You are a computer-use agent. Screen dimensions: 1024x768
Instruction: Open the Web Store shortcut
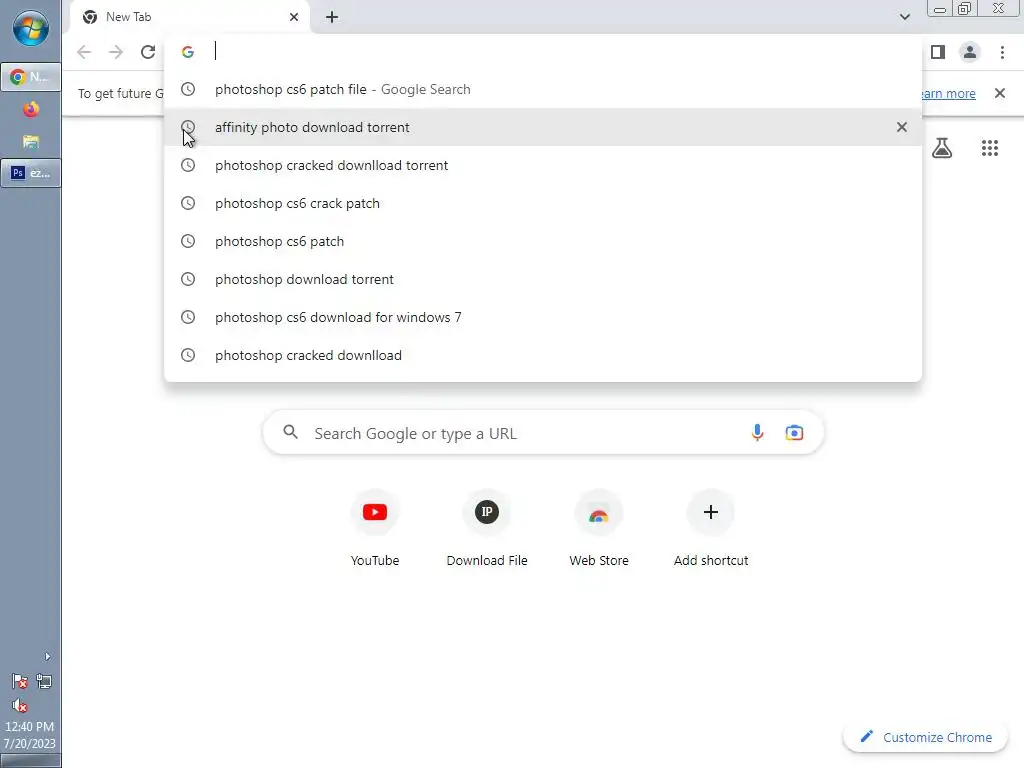[599, 528]
